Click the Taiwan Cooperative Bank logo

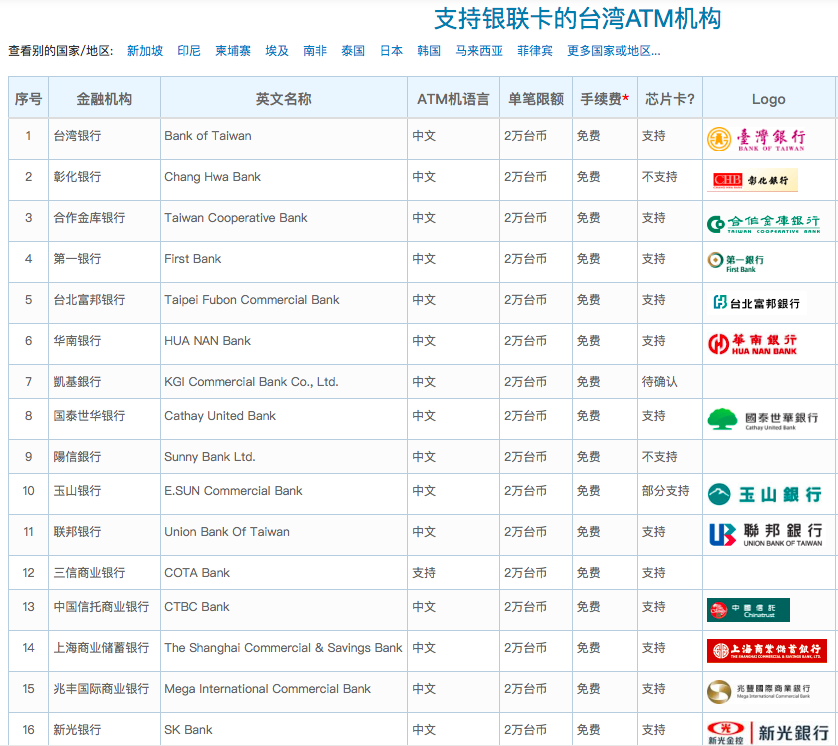click(x=763, y=223)
